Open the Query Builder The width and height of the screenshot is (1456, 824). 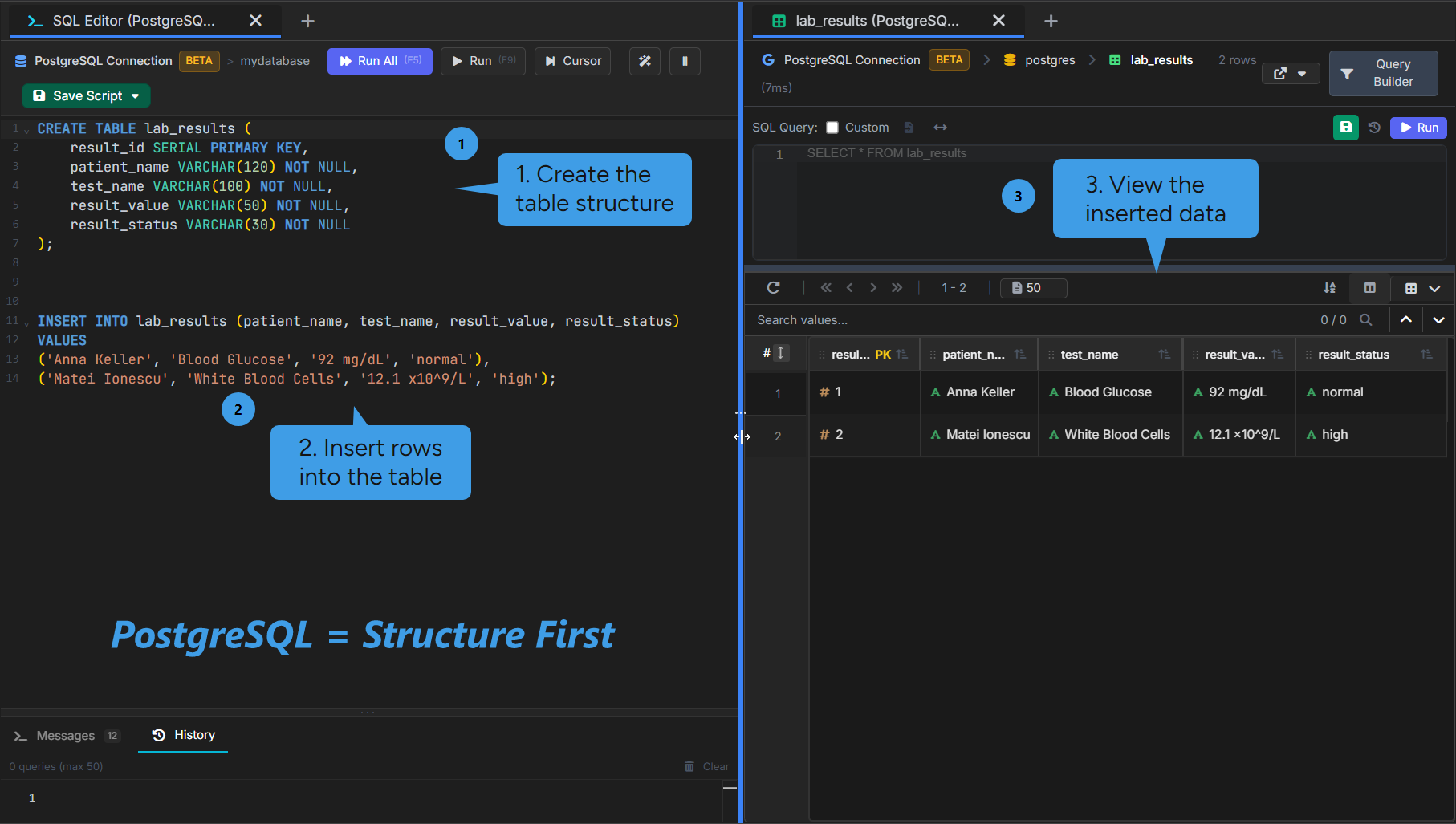point(1383,73)
